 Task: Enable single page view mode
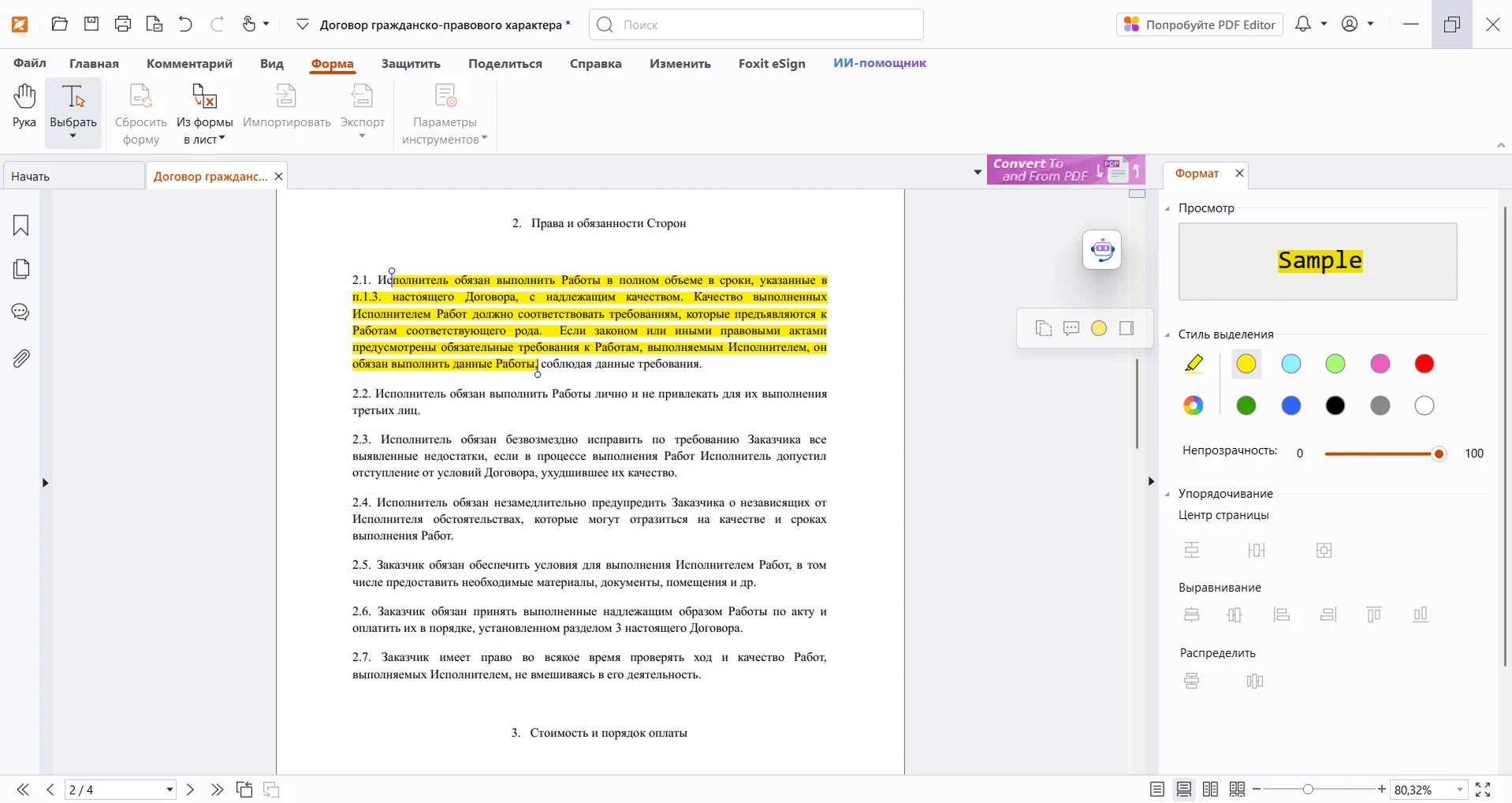point(1157,790)
